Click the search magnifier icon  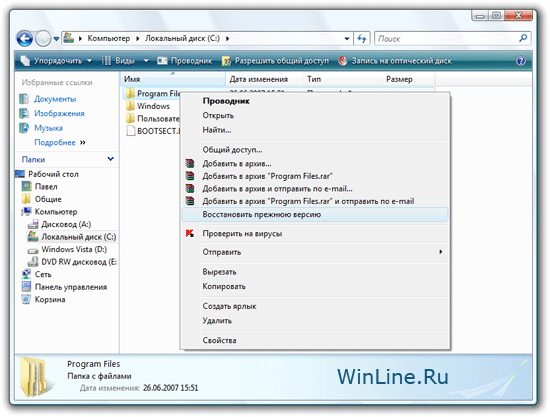(x=523, y=38)
